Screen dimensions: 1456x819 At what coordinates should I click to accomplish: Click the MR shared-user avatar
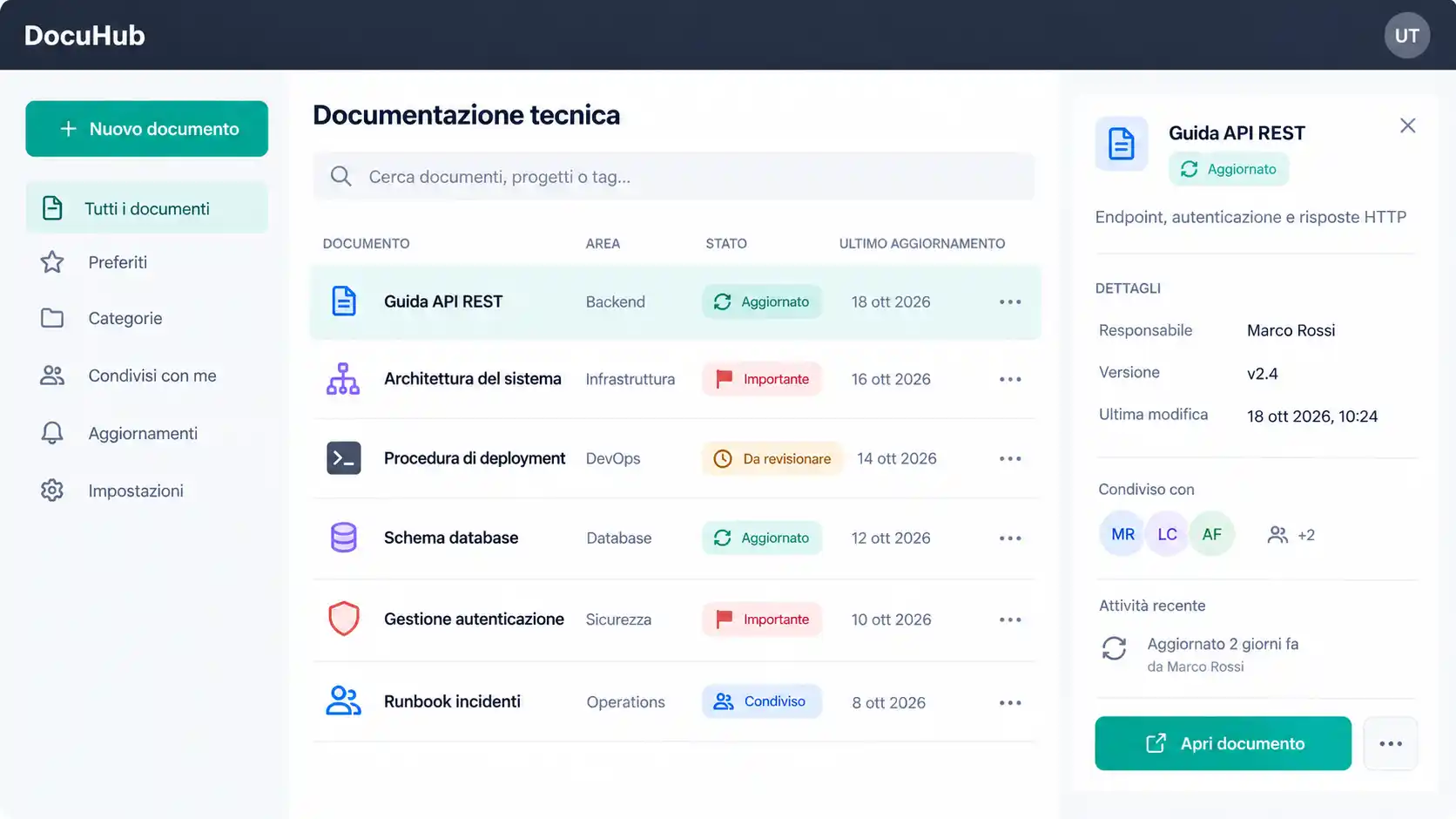click(x=1122, y=534)
